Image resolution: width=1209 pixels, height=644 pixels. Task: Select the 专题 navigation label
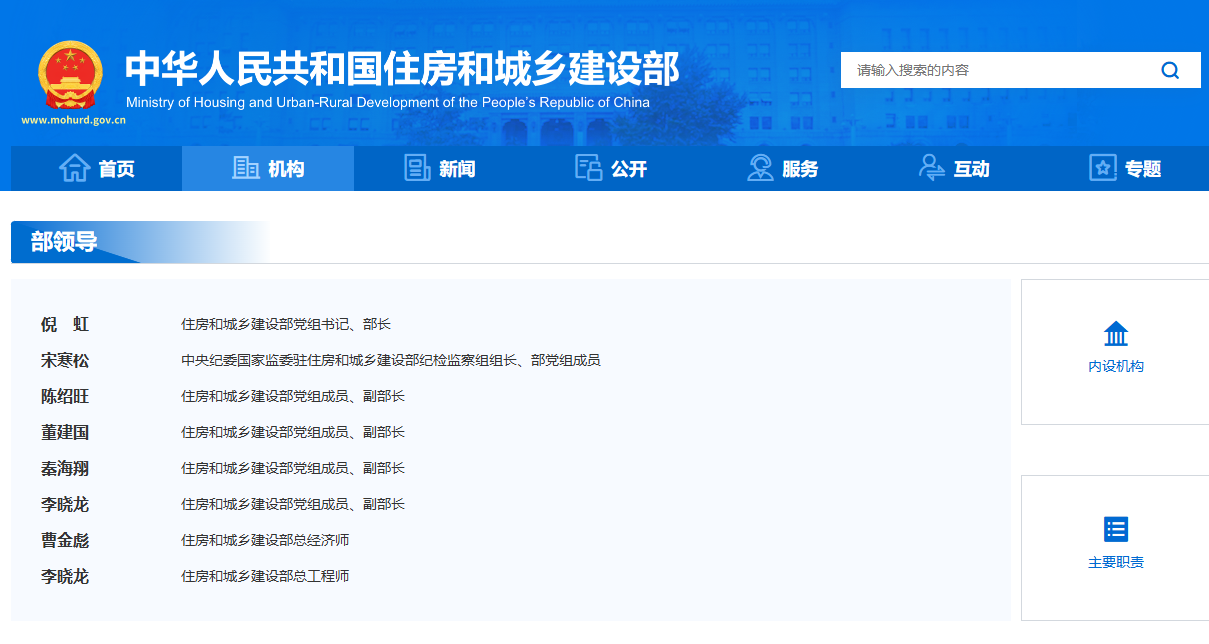pos(1143,169)
